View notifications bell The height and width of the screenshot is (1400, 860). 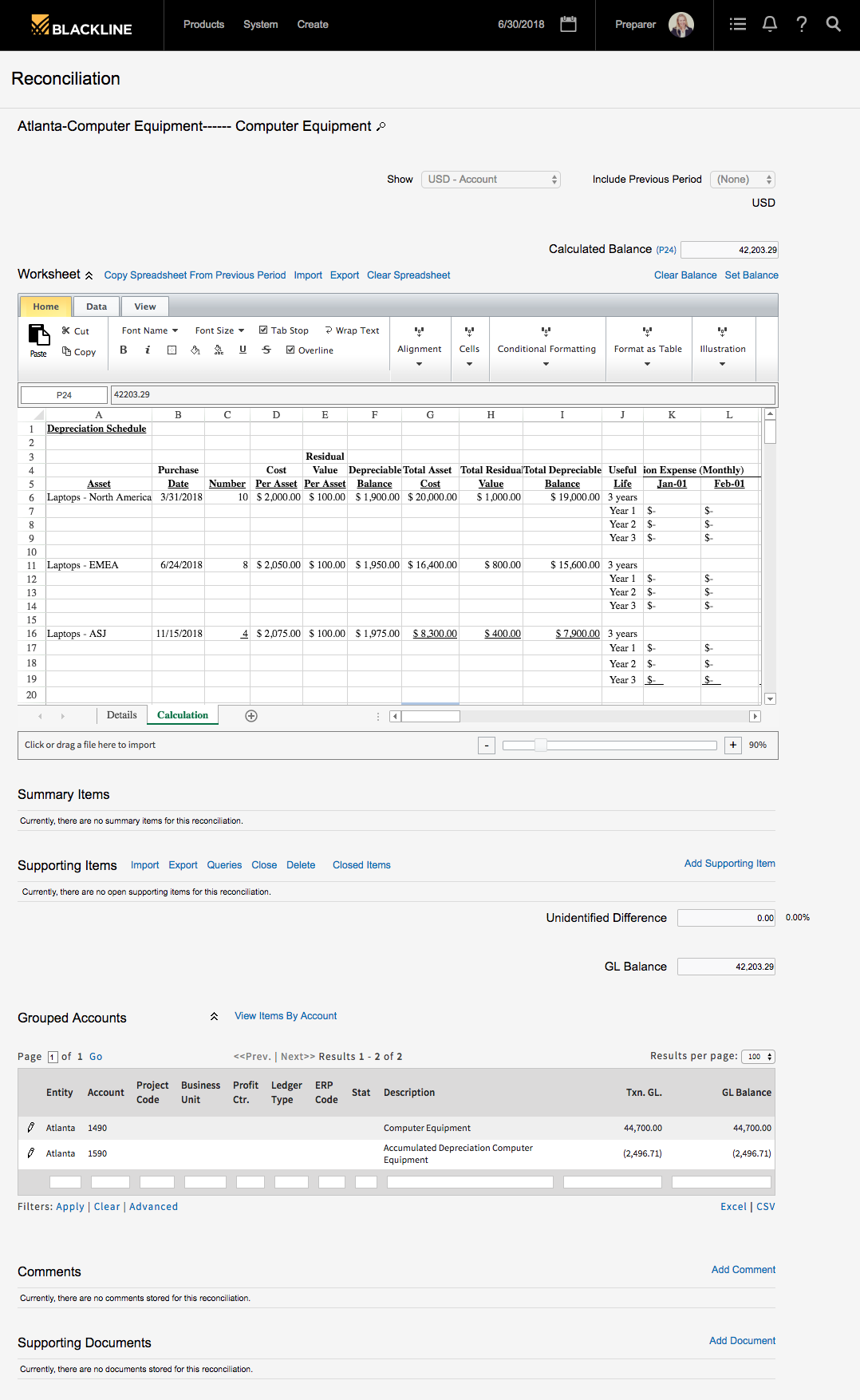click(770, 24)
